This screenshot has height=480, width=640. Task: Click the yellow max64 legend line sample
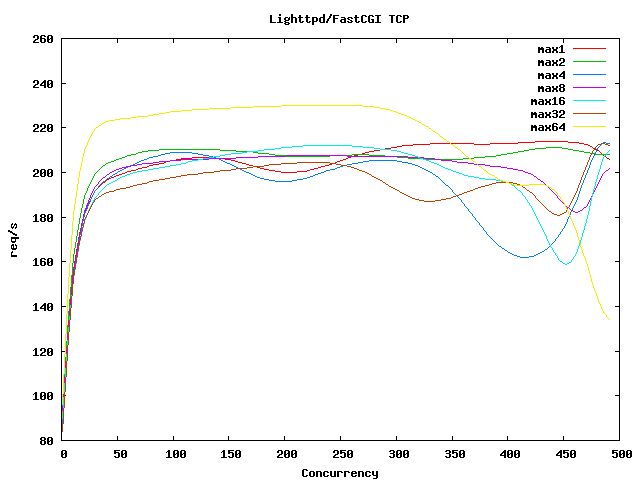(589, 127)
